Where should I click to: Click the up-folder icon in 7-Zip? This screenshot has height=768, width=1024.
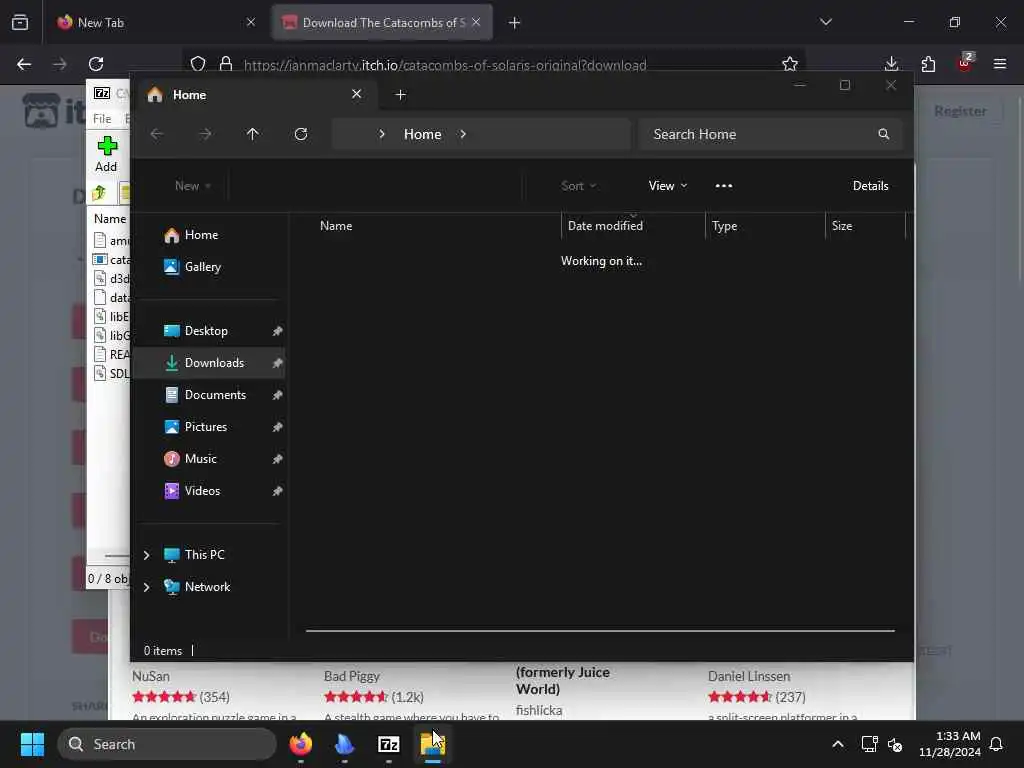click(99, 193)
